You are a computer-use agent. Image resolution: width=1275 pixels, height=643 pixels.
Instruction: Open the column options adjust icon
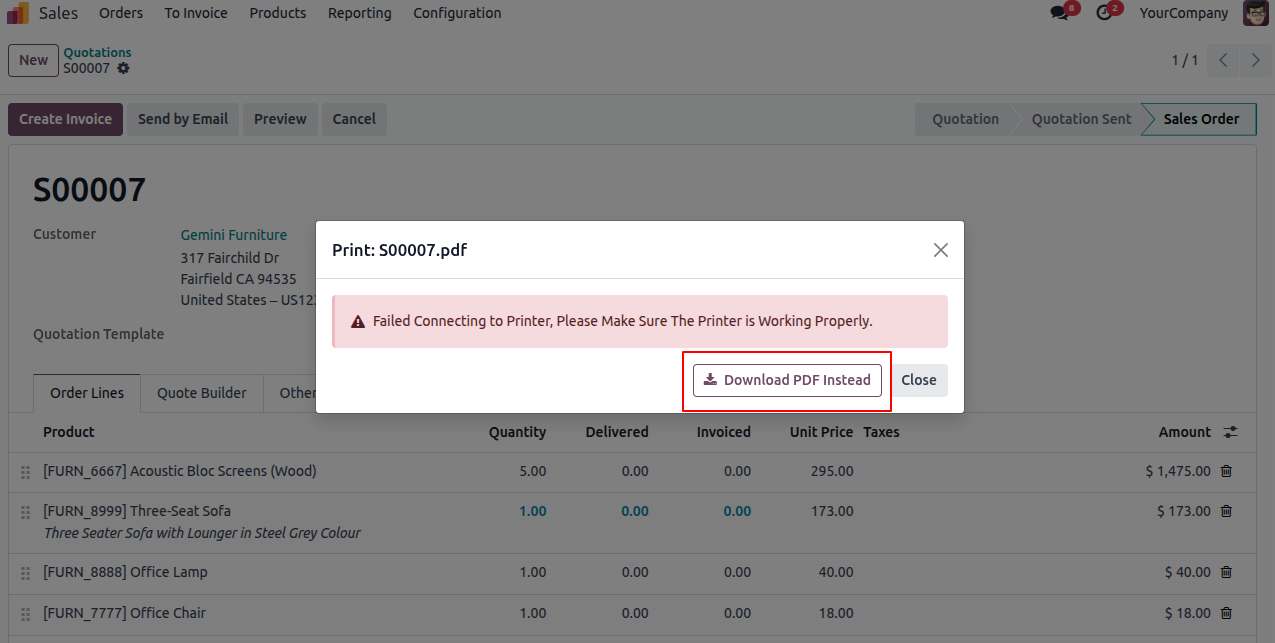click(x=1231, y=432)
